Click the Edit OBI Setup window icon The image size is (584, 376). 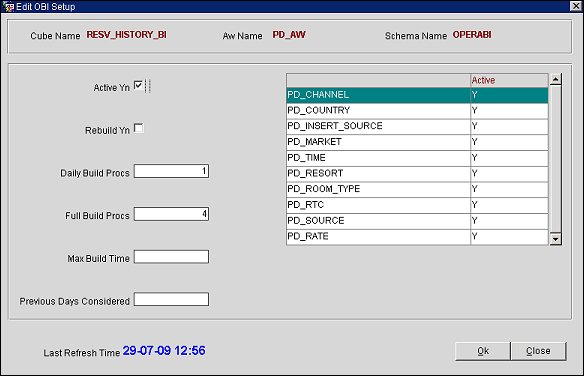8,6
